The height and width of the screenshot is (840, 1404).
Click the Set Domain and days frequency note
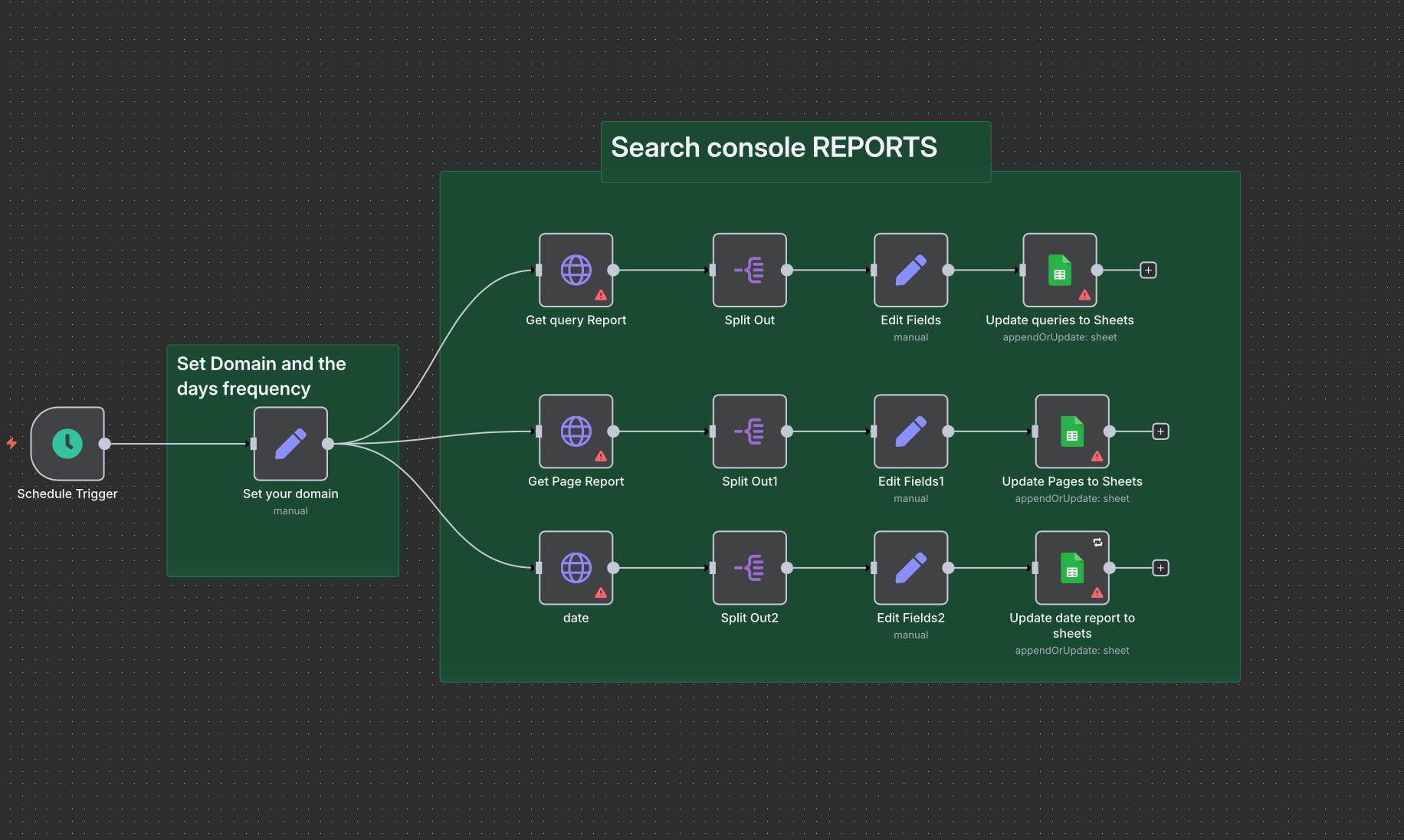coord(261,376)
